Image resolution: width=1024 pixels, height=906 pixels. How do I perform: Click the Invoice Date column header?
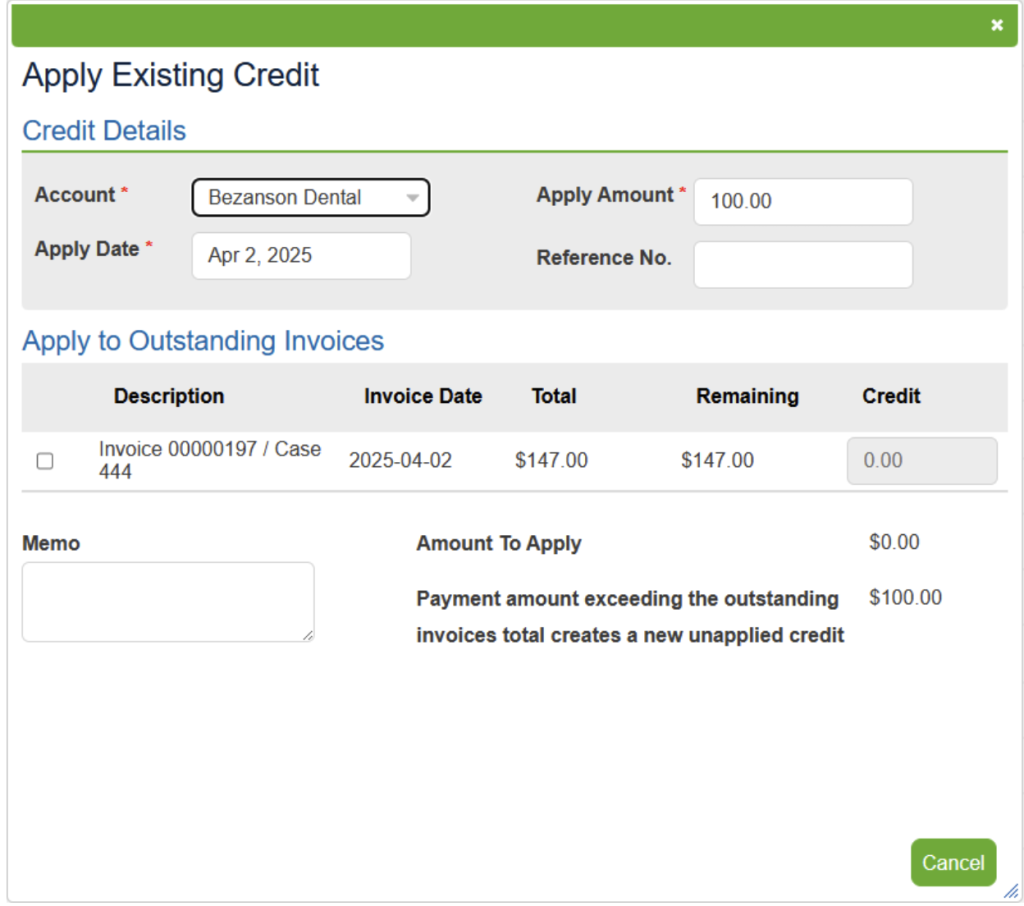(422, 396)
